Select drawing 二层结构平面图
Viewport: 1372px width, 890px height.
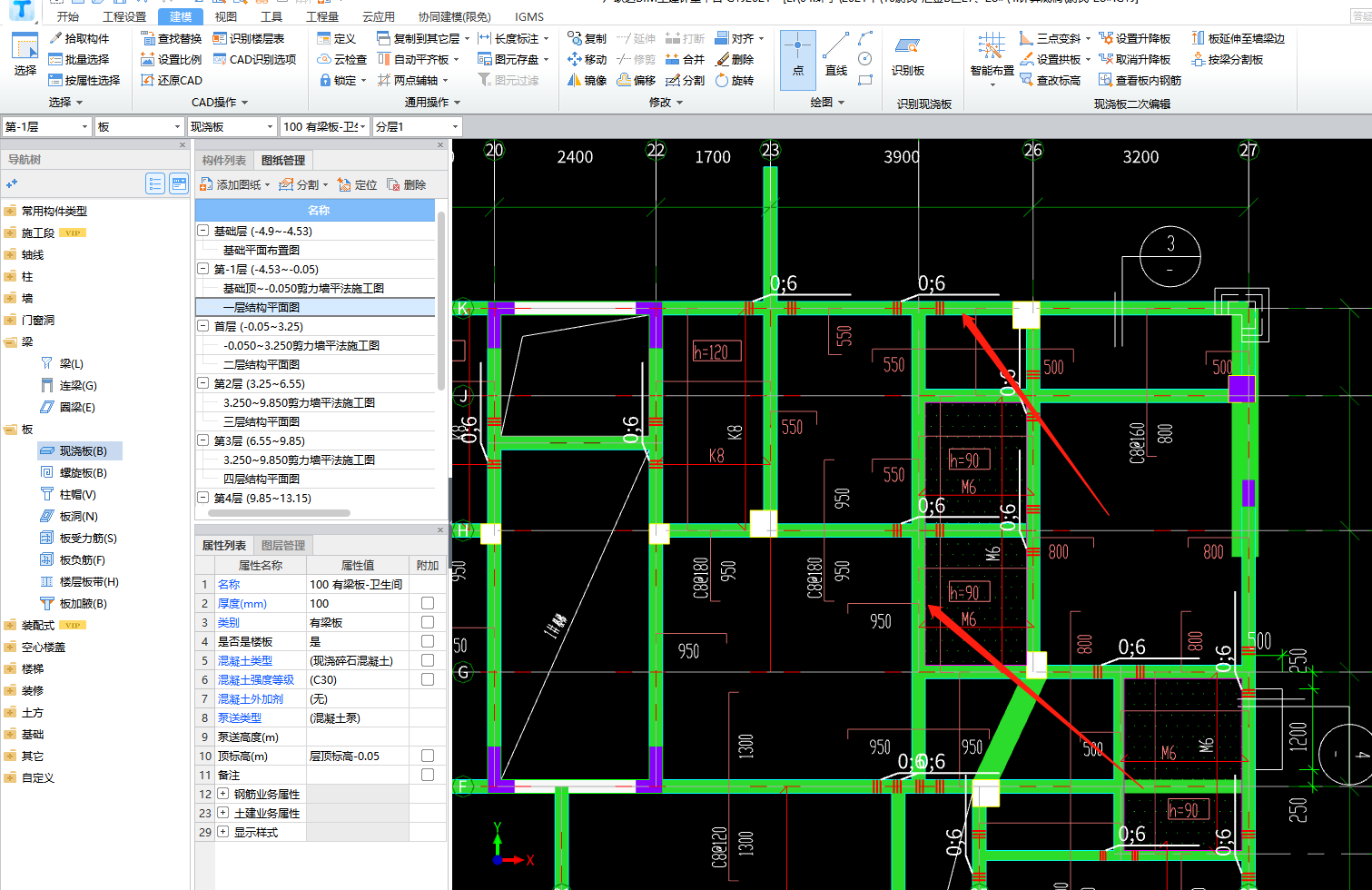pos(262,364)
